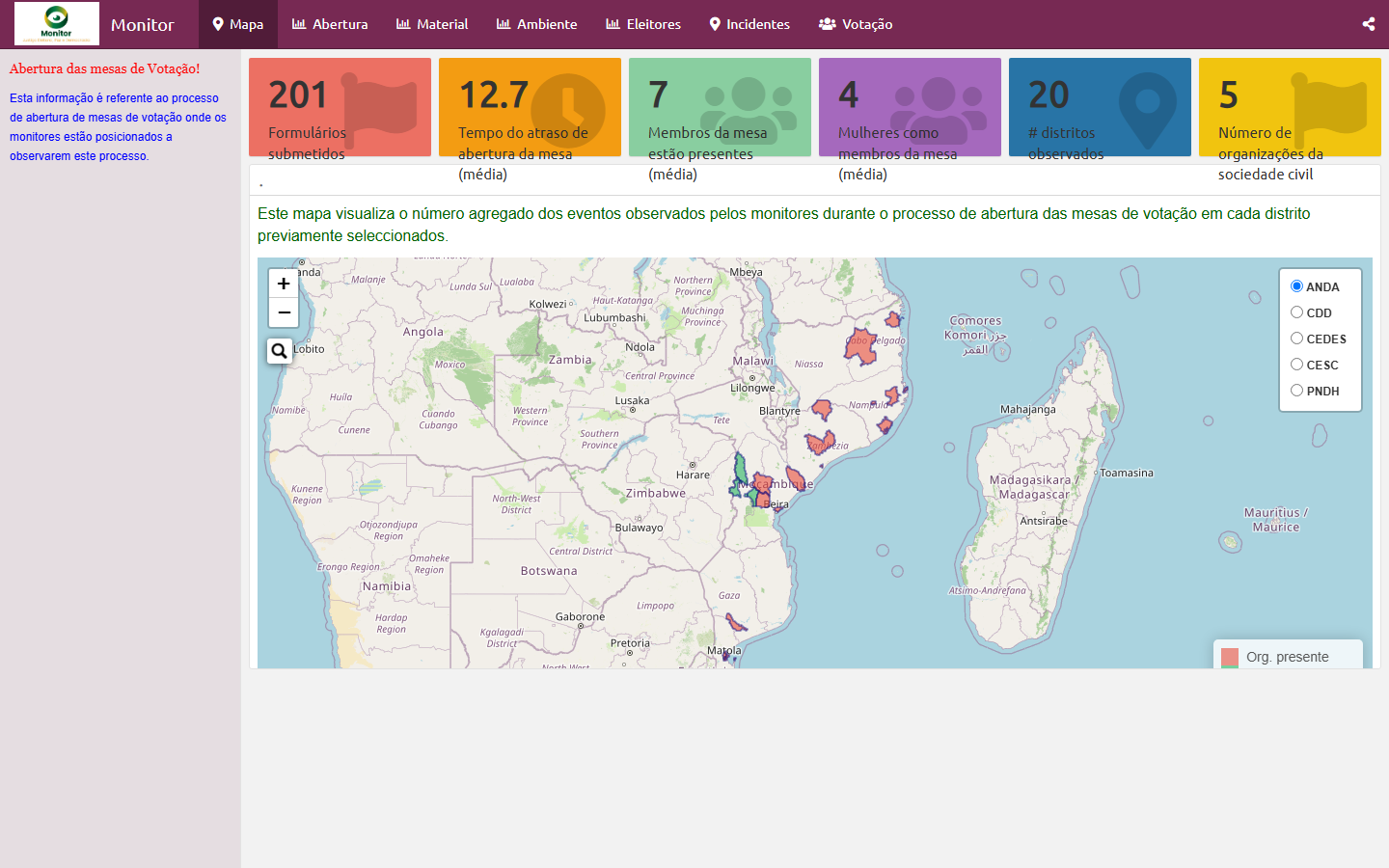Open the map search magnifier
1389x868 pixels.
(280, 351)
